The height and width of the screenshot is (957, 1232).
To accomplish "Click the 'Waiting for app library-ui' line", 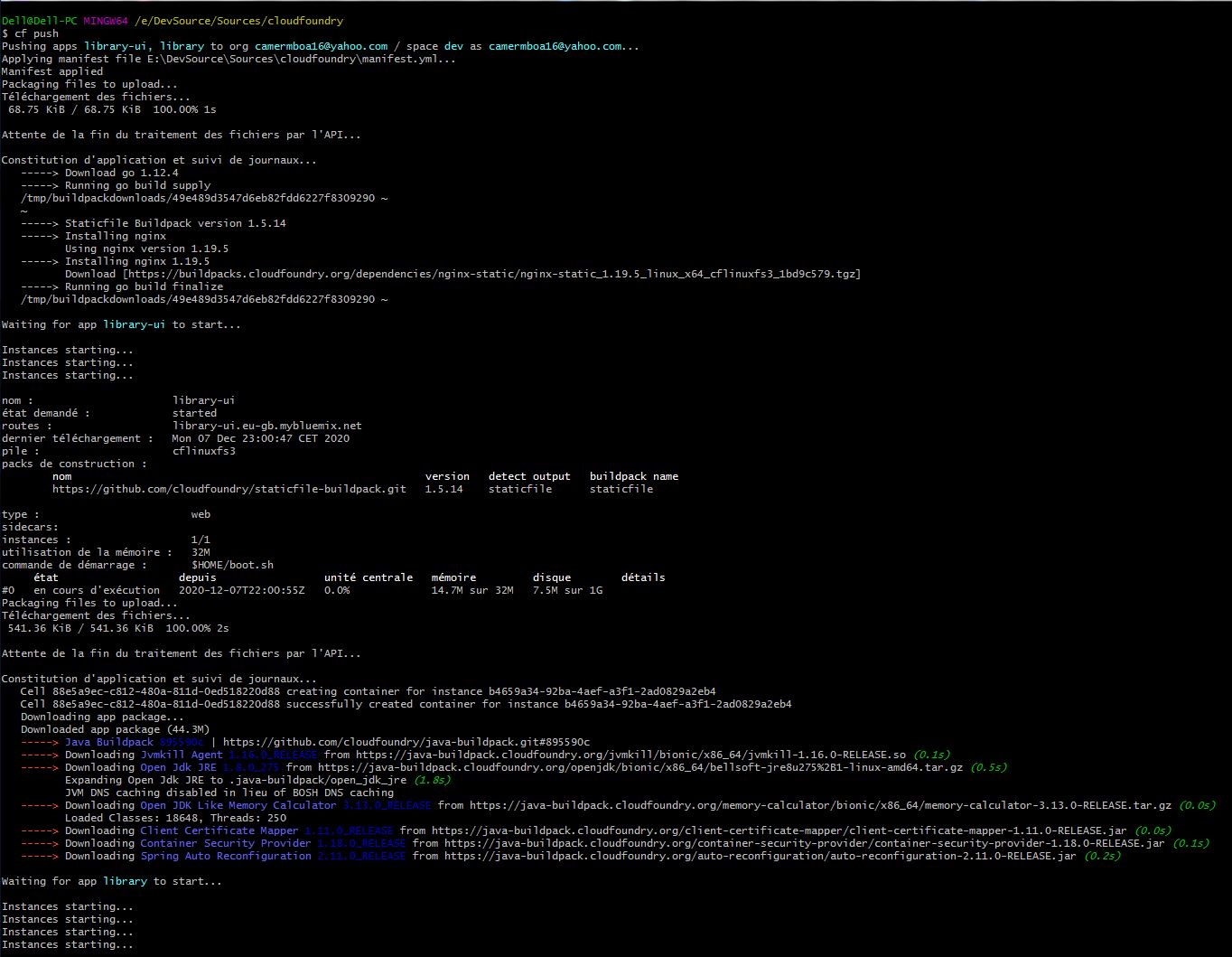I will 121,324.
